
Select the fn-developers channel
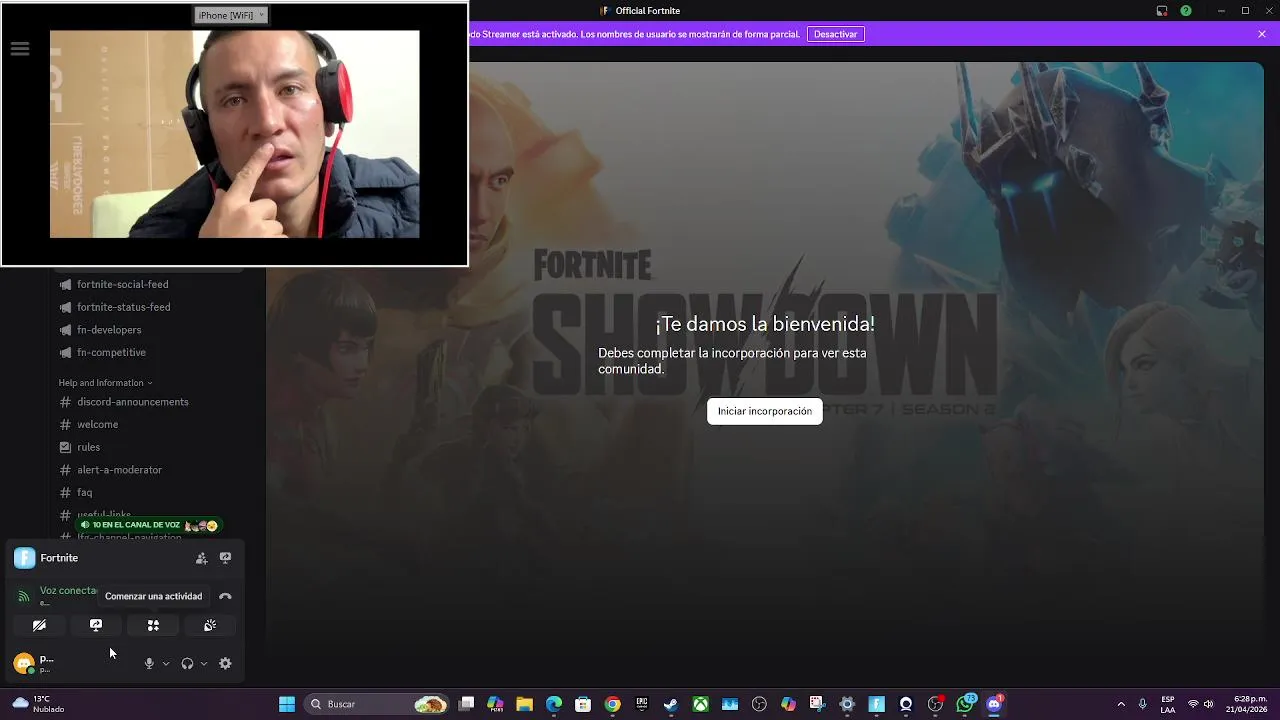tap(109, 330)
